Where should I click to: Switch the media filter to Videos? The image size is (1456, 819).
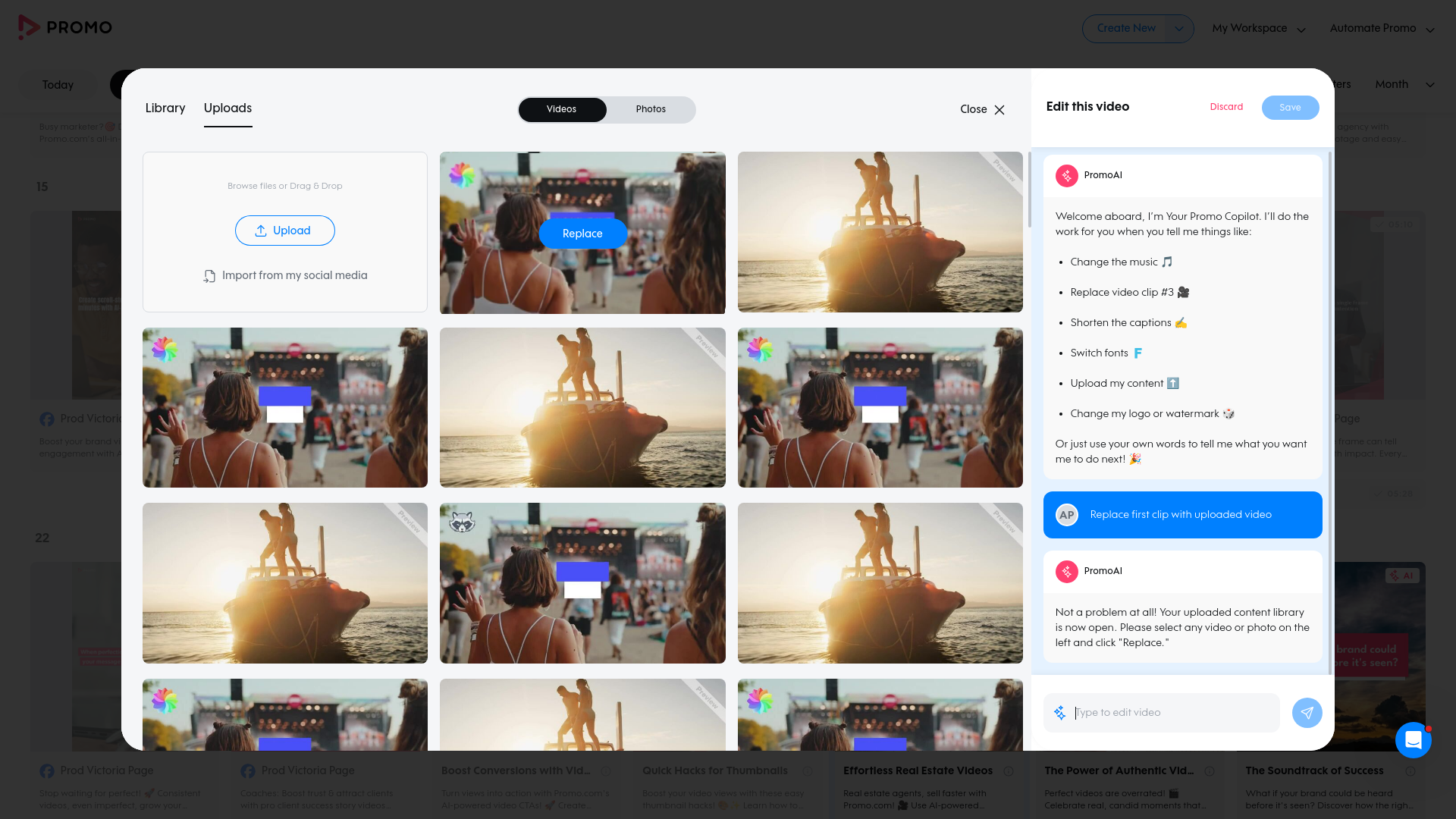(x=561, y=109)
